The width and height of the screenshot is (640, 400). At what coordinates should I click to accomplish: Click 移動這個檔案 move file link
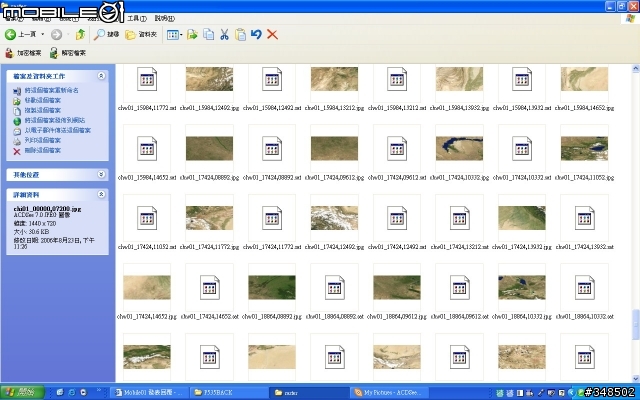[43, 100]
